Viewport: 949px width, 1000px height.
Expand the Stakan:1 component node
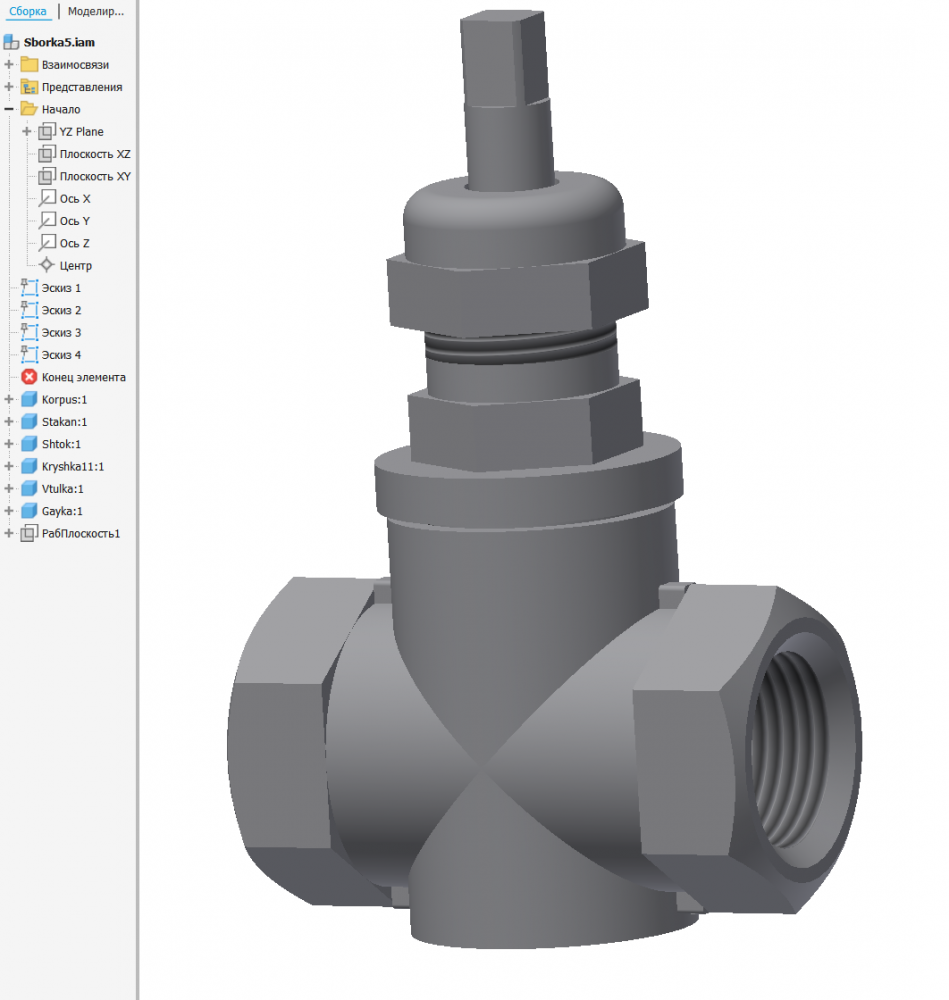coord(9,422)
